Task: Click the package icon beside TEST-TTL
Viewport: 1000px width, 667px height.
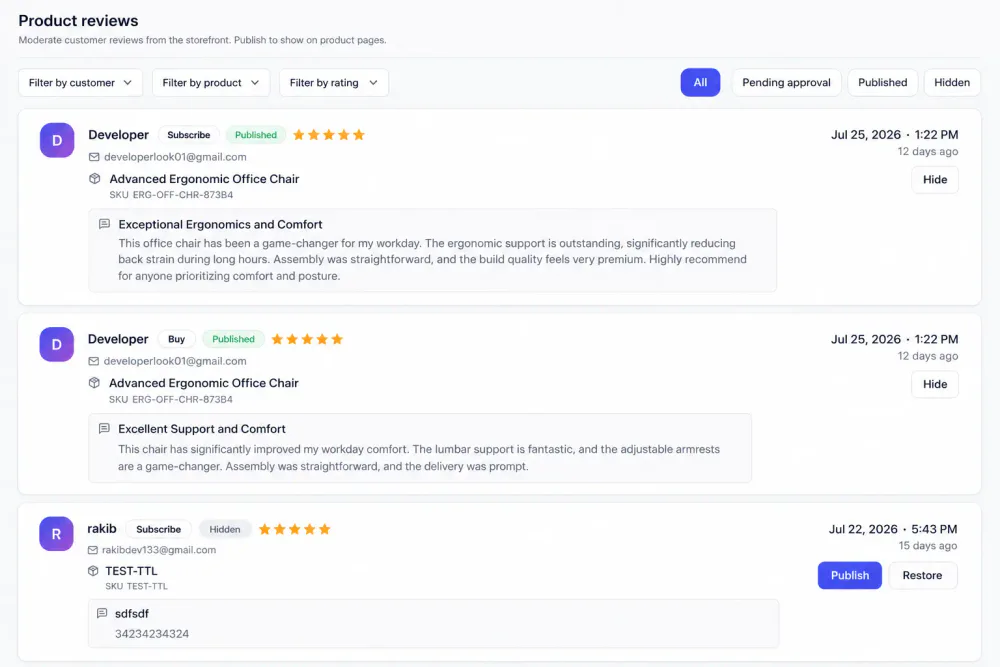Action: point(93,571)
